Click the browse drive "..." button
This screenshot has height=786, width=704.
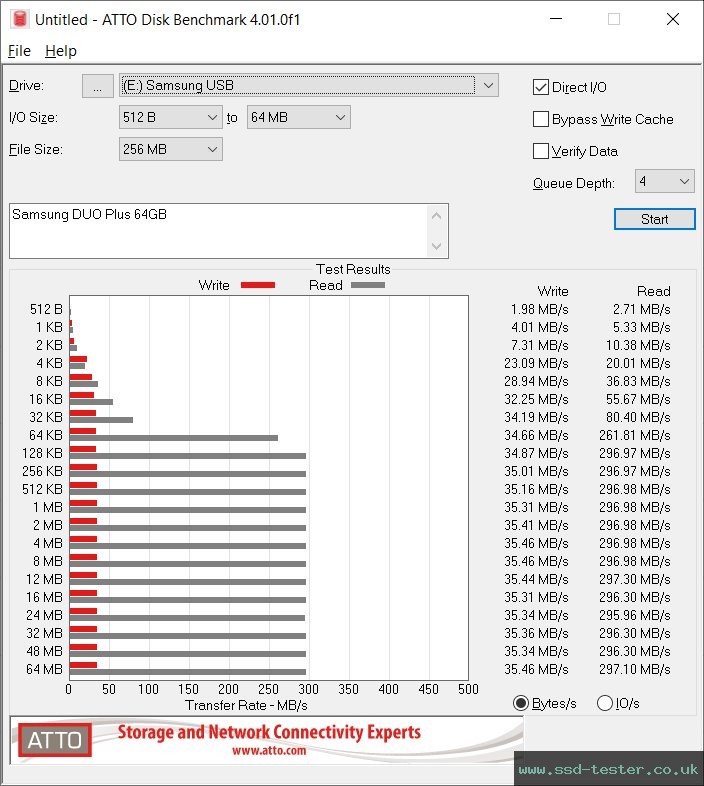point(97,86)
